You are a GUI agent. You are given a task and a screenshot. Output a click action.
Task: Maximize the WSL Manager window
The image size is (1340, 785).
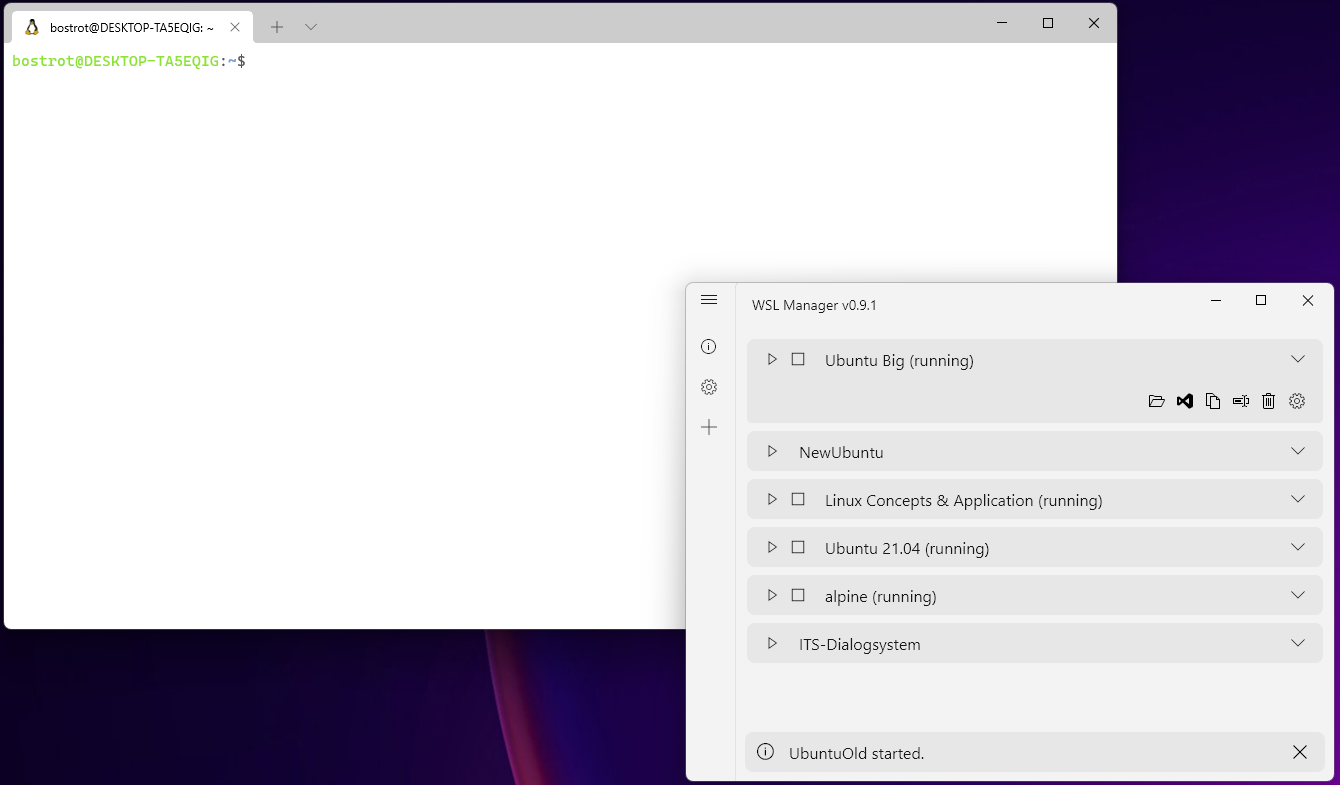click(x=1261, y=300)
